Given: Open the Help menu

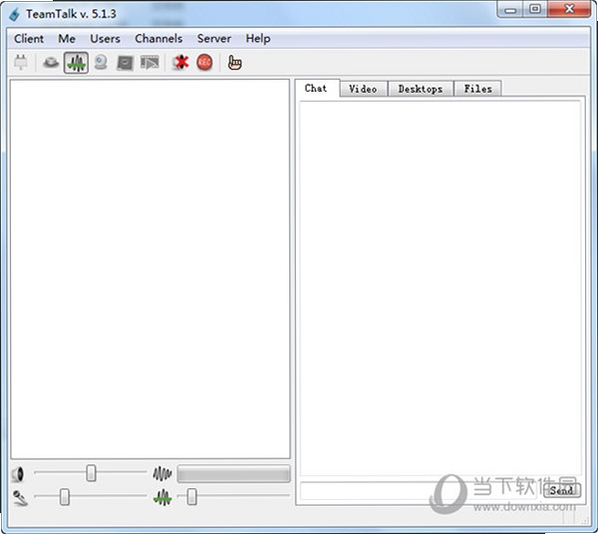Looking at the screenshot, I should tap(258, 39).
